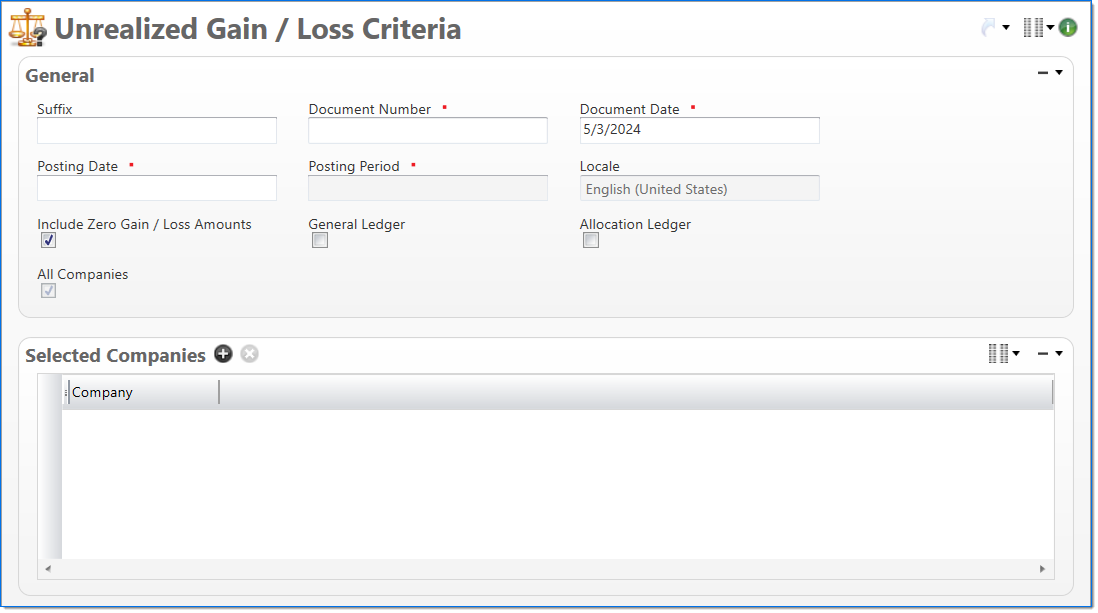Viewport: 1098px width, 613px height.
Task: Click the Company column header
Action: [x=142, y=393]
